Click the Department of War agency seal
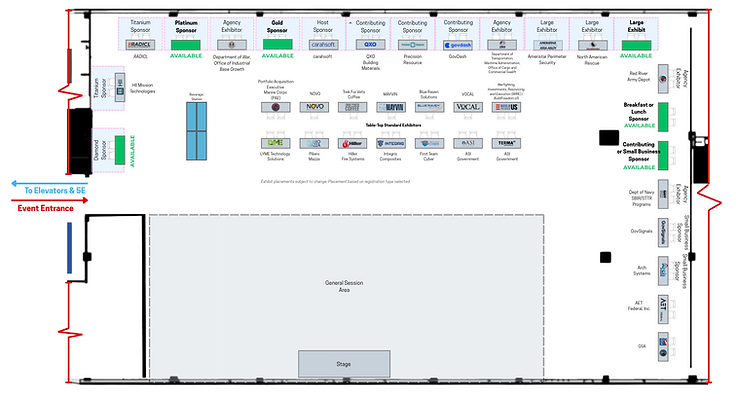 pos(232,45)
